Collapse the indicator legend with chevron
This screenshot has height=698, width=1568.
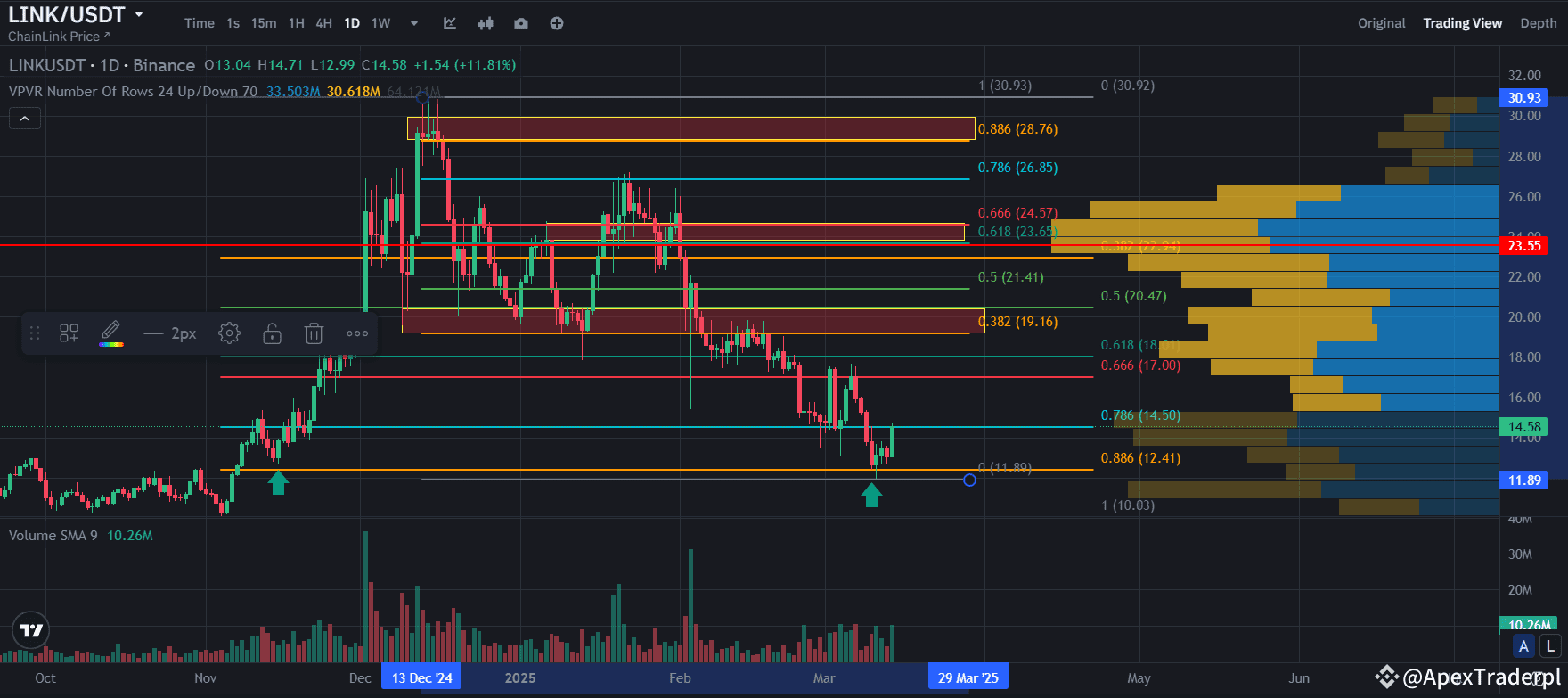[x=25, y=118]
